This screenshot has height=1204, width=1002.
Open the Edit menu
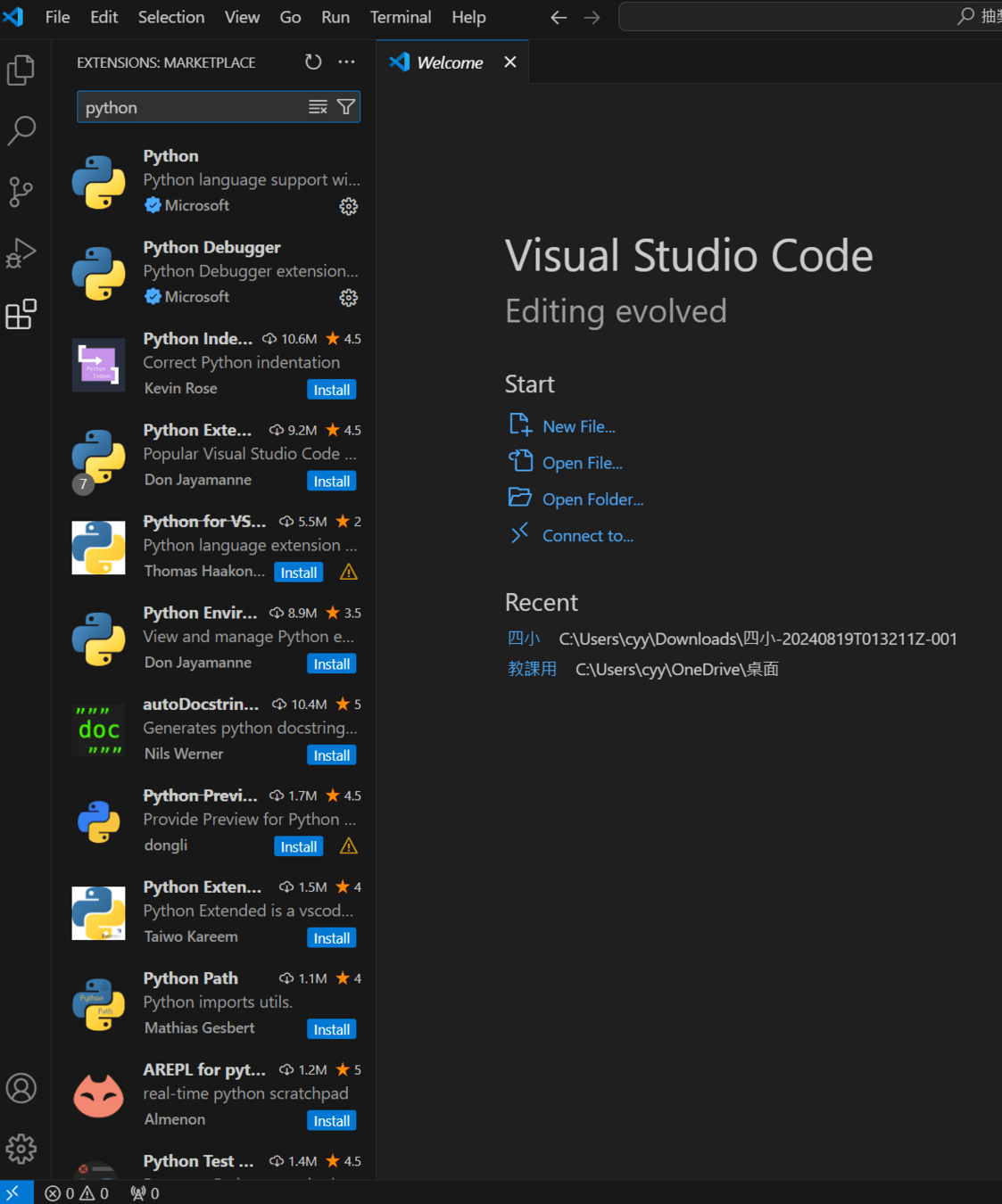(x=104, y=17)
